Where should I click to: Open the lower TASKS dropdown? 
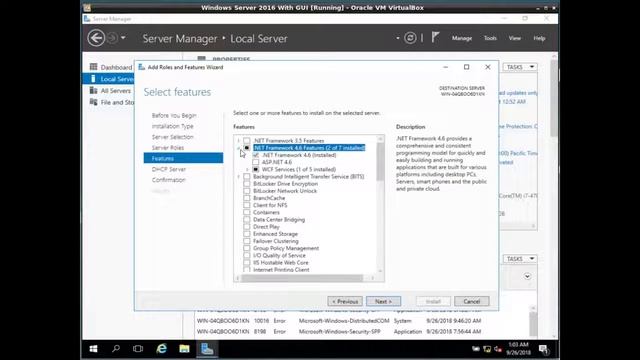point(520,259)
